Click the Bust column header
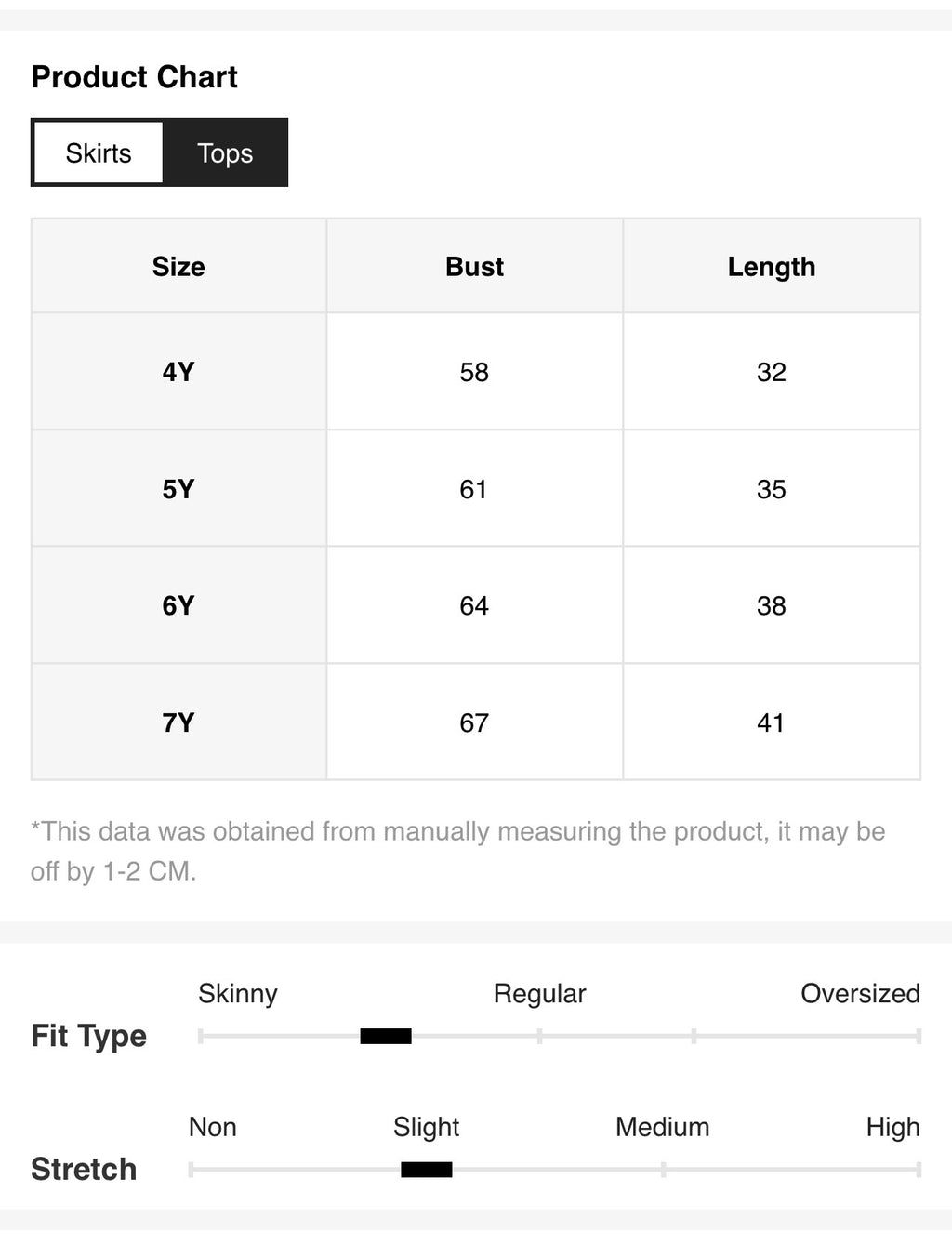952x1245 pixels. [474, 267]
